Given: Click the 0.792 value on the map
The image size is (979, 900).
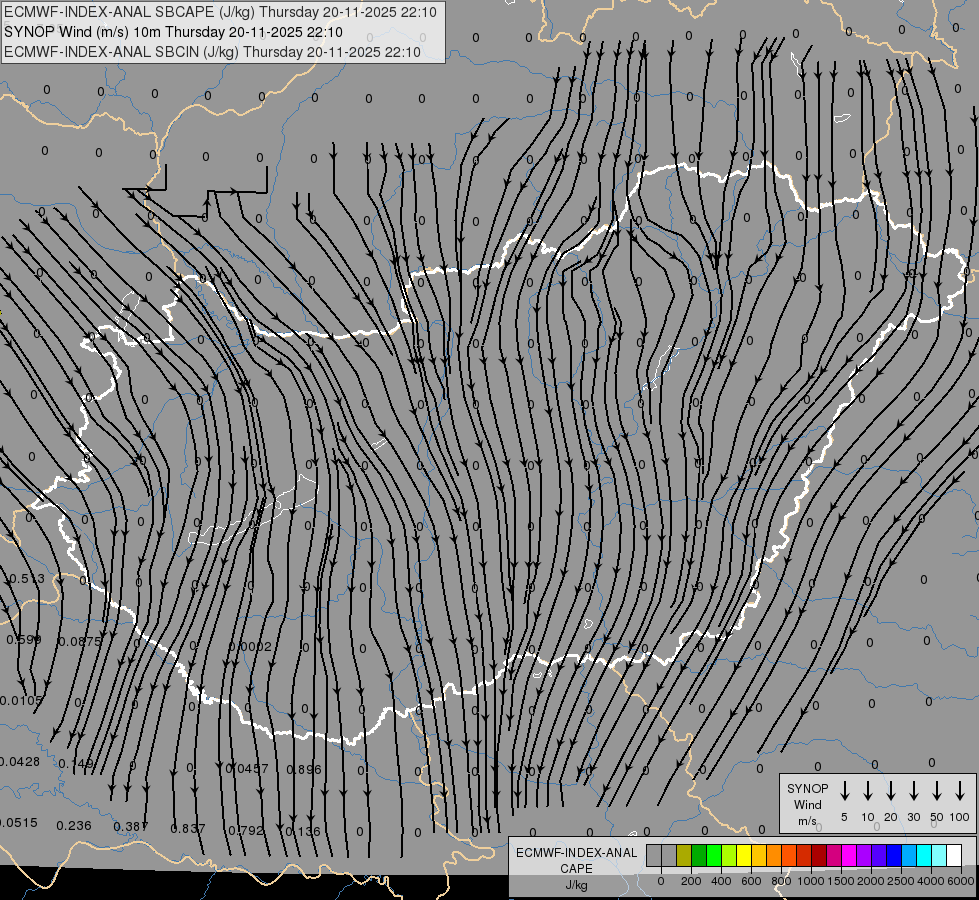Looking at the screenshot, I should coord(245,831).
